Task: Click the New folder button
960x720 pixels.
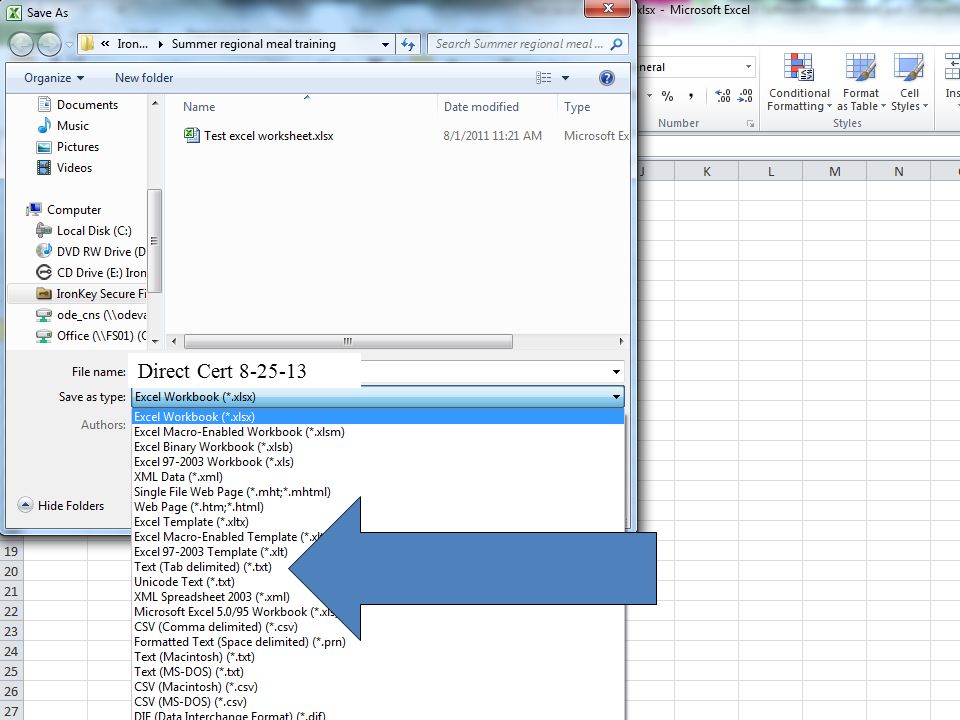Action: pos(144,78)
